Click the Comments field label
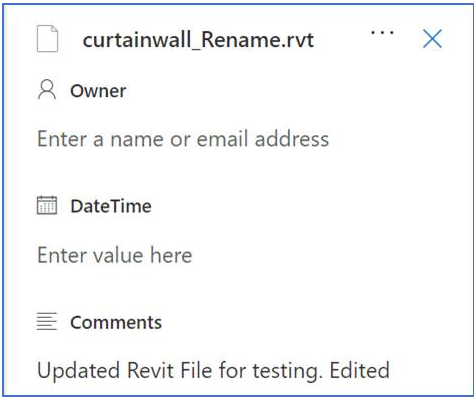Screen dimensions: 474x398 pos(116,322)
